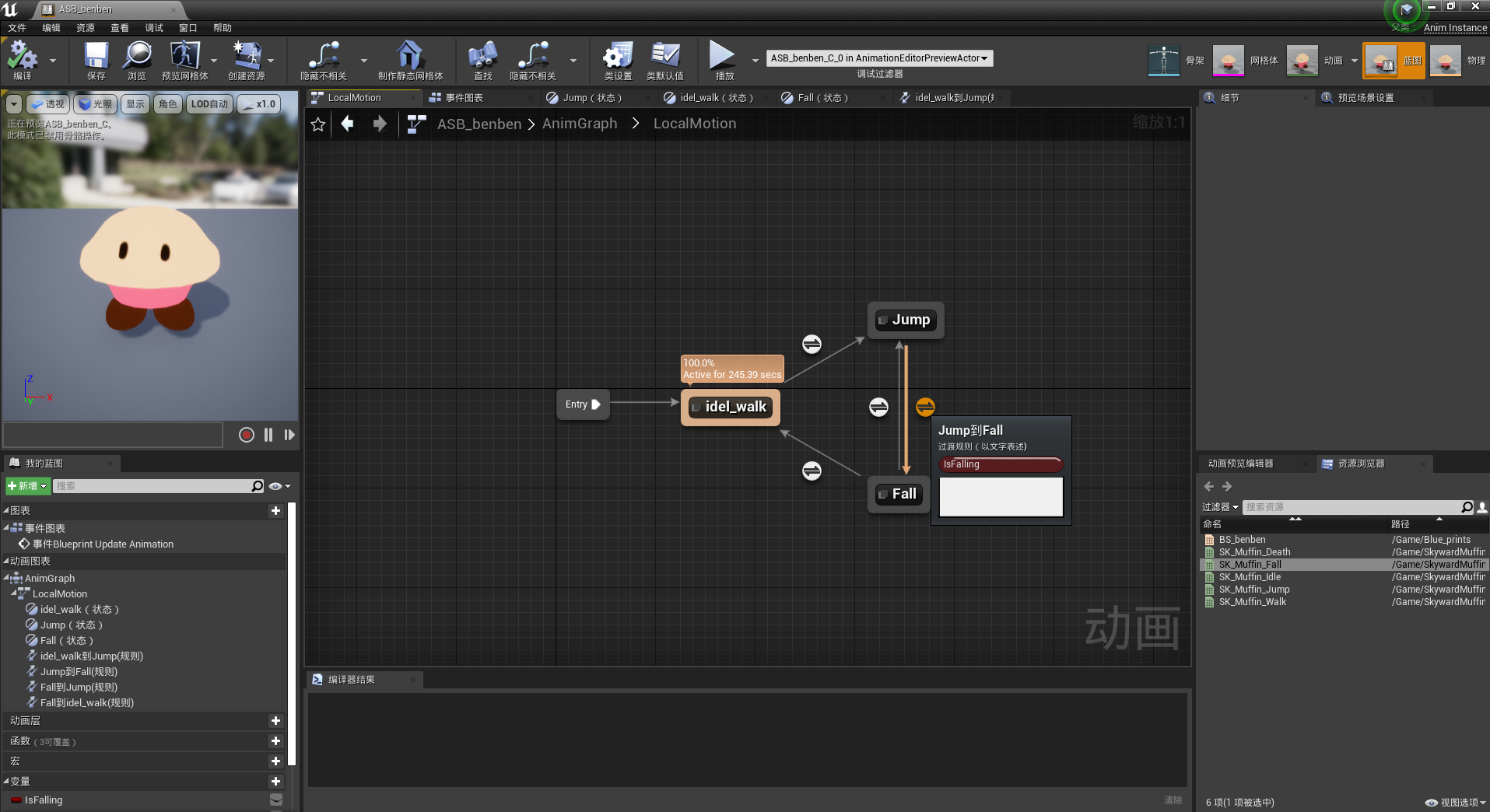Click the Save (保存) icon
This screenshot has height=812, width=1490.
pos(96,59)
